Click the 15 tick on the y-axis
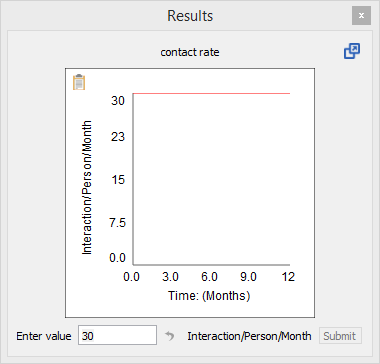The image size is (380, 364). pos(118,180)
